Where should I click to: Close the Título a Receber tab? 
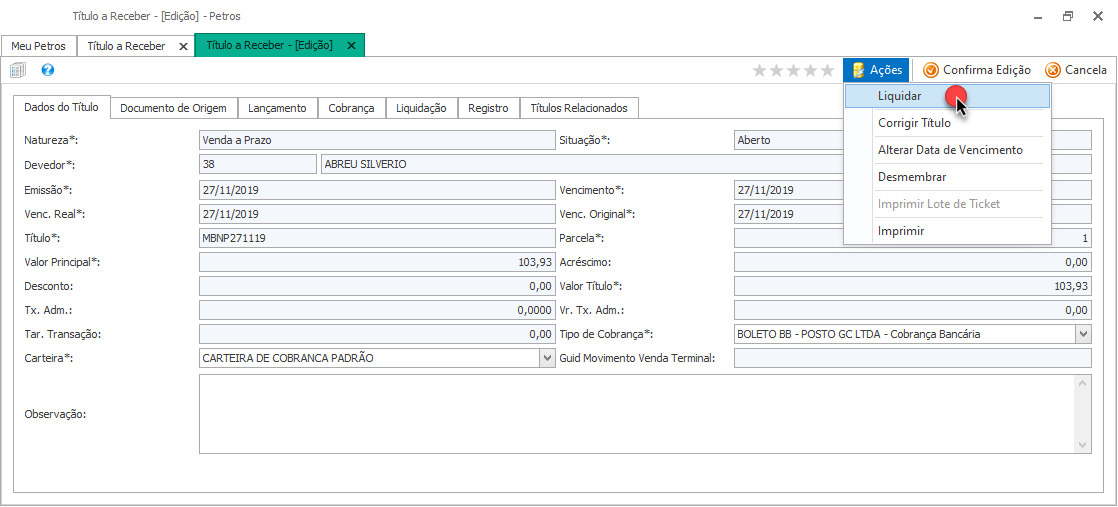(183, 46)
